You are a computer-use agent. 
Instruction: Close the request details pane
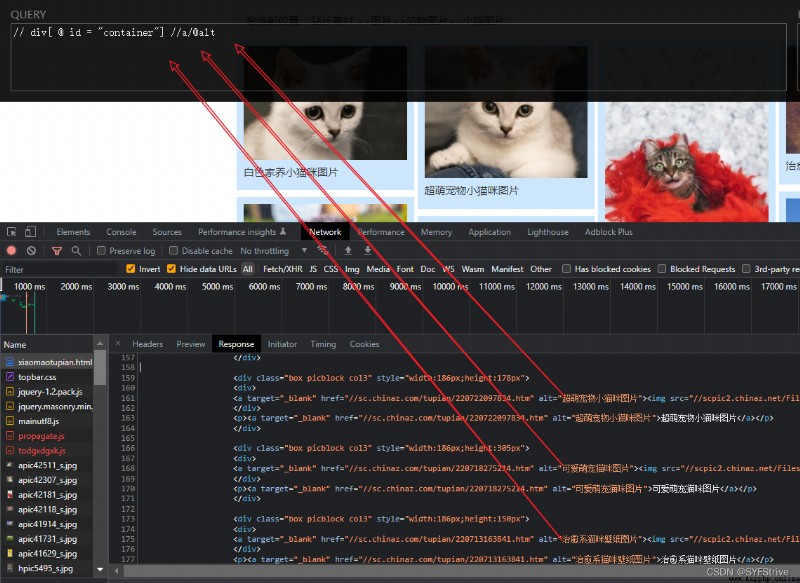(118, 344)
